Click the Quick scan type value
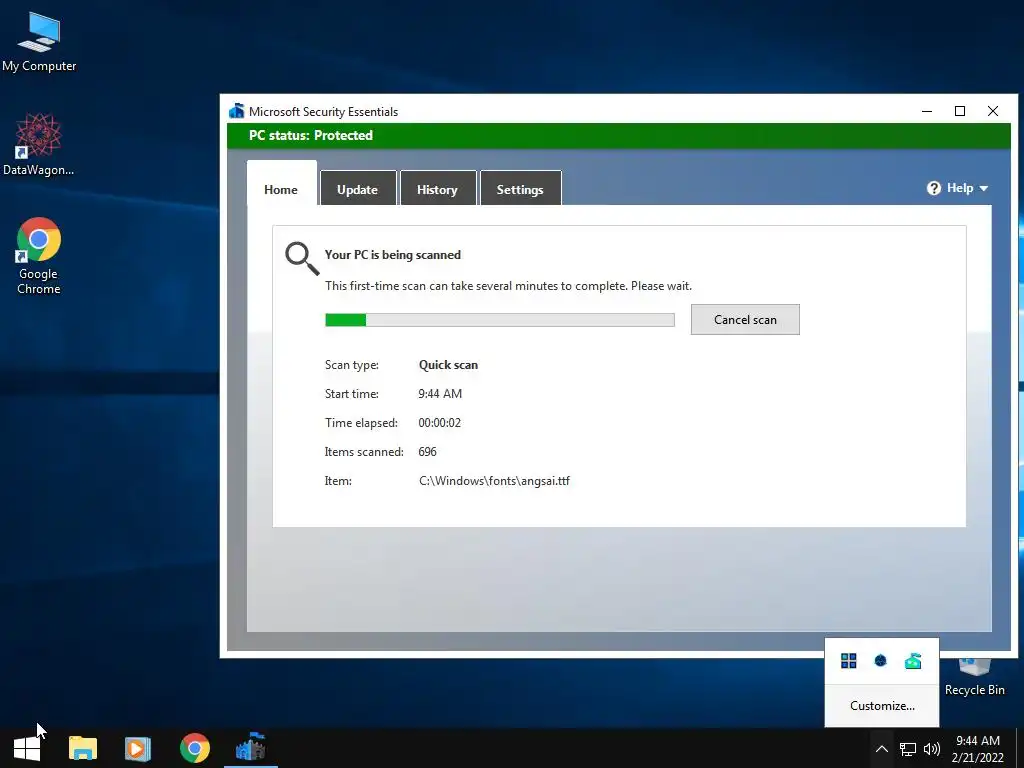Image resolution: width=1024 pixels, height=768 pixels. tap(448, 365)
